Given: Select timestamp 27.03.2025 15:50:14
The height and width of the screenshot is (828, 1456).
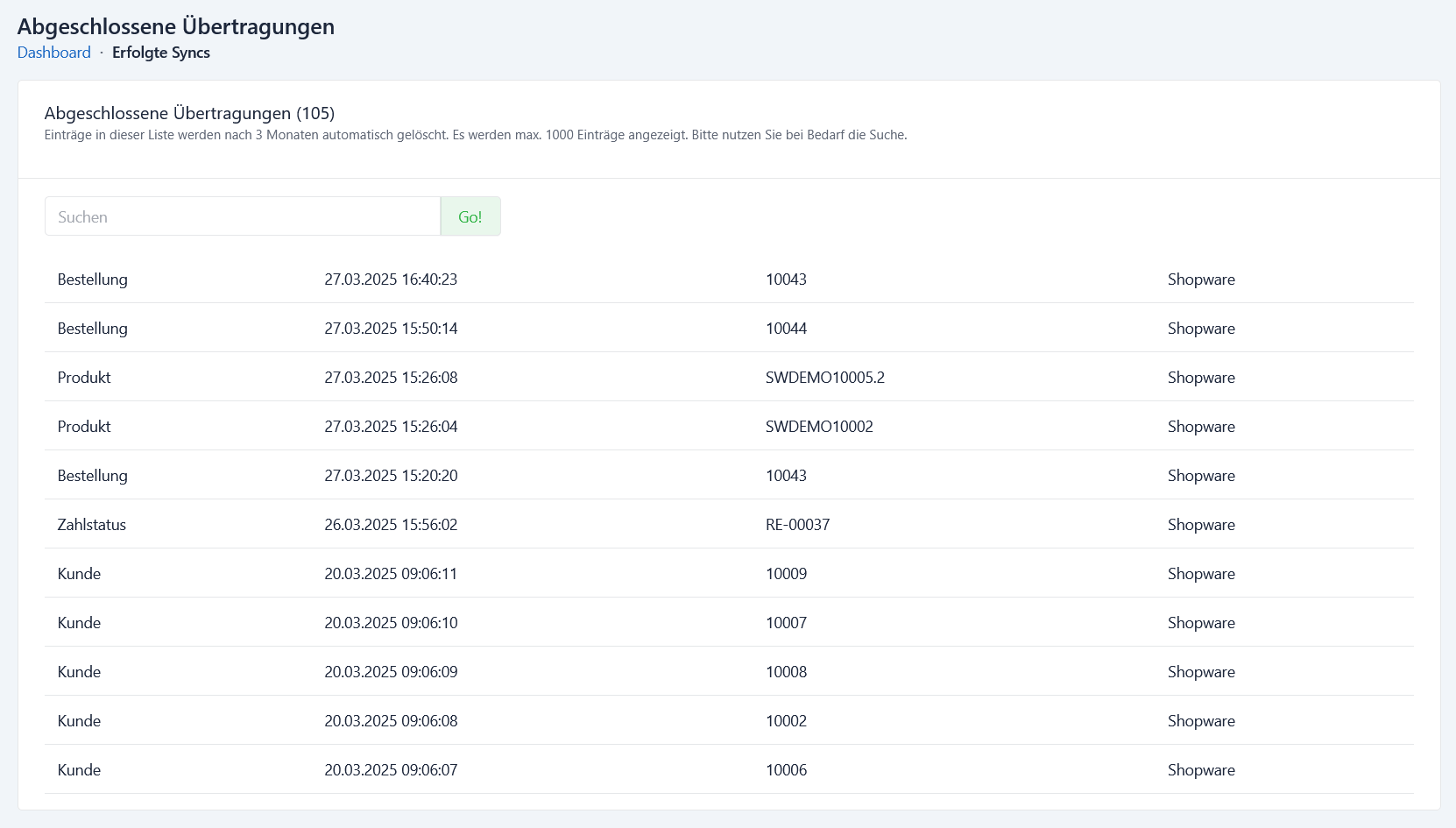Looking at the screenshot, I should pyautogui.click(x=391, y=329).
